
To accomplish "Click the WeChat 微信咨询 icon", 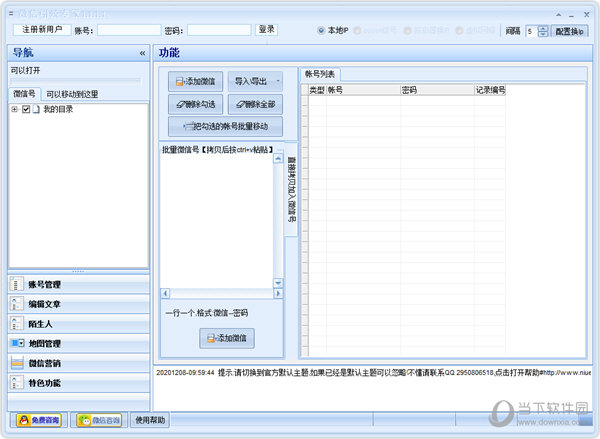I will click(x=85, y=420).
